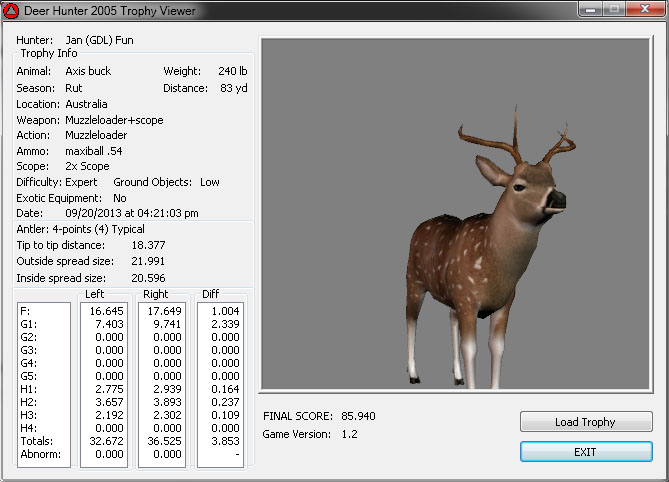Click the EXIT button
669x482 pixels.
(586, 452)
